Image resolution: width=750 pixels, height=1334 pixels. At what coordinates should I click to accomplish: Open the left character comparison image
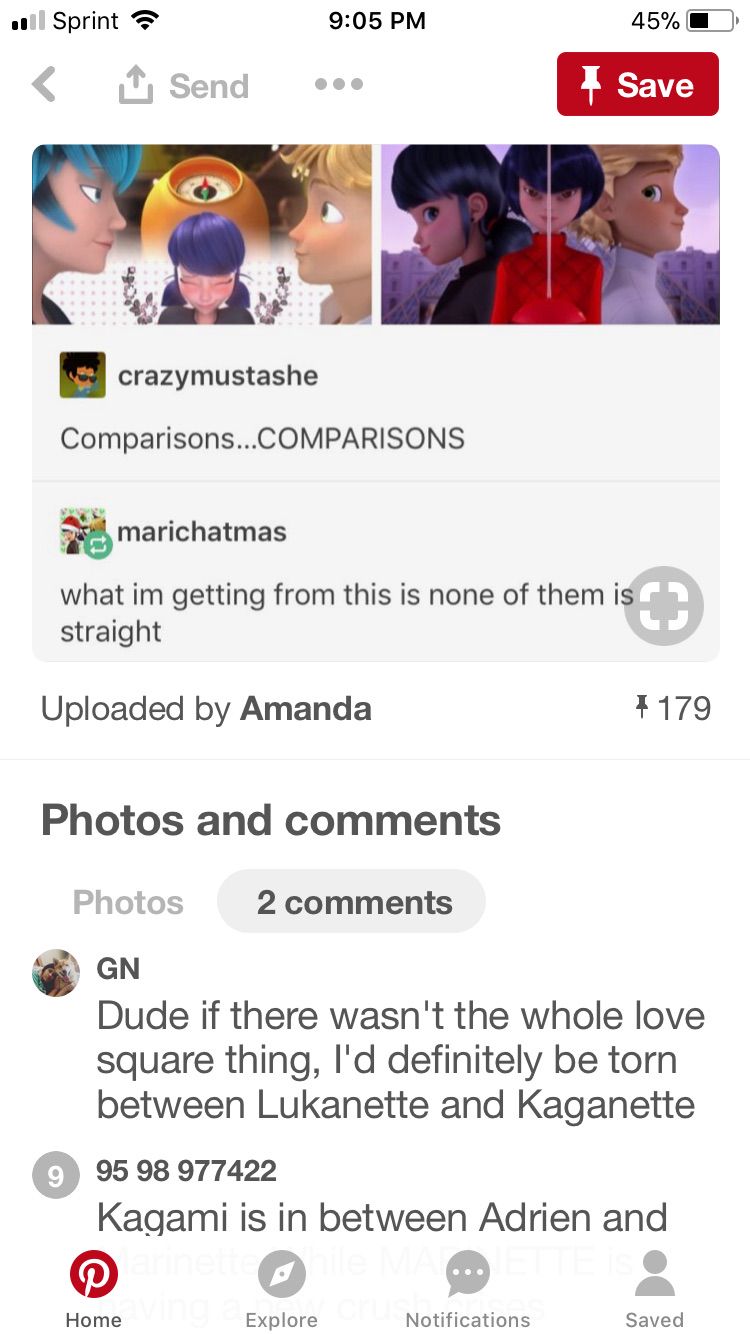(202, 234)
